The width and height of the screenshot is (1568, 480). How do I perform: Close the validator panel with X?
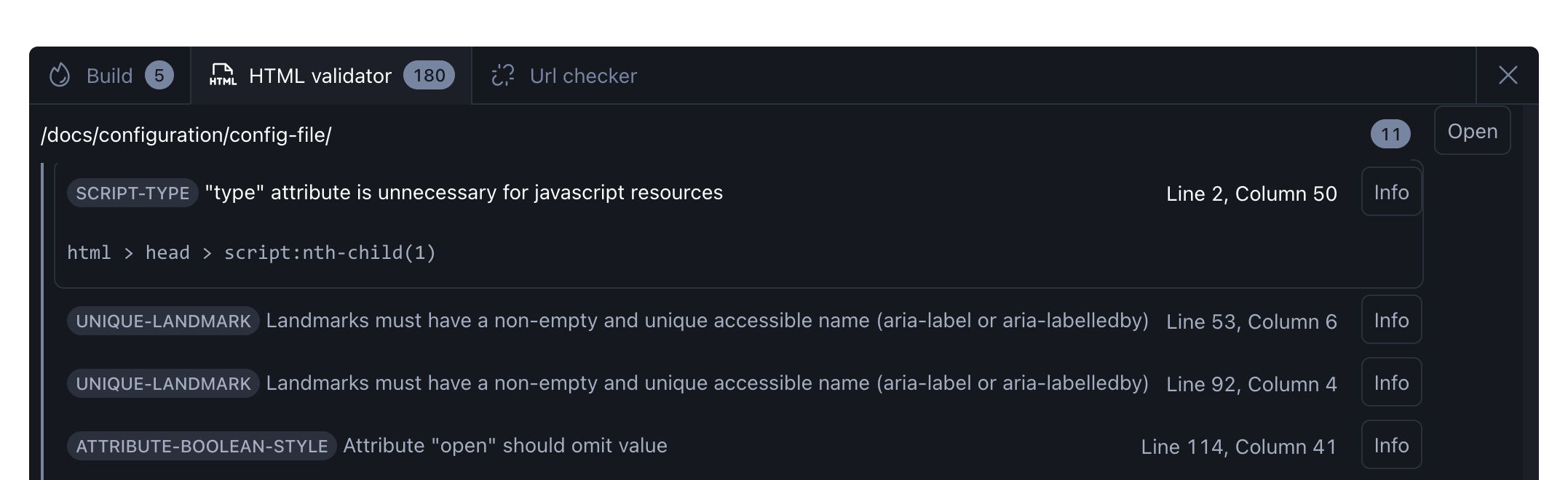pyautogui.click(x=1508, y=76)
